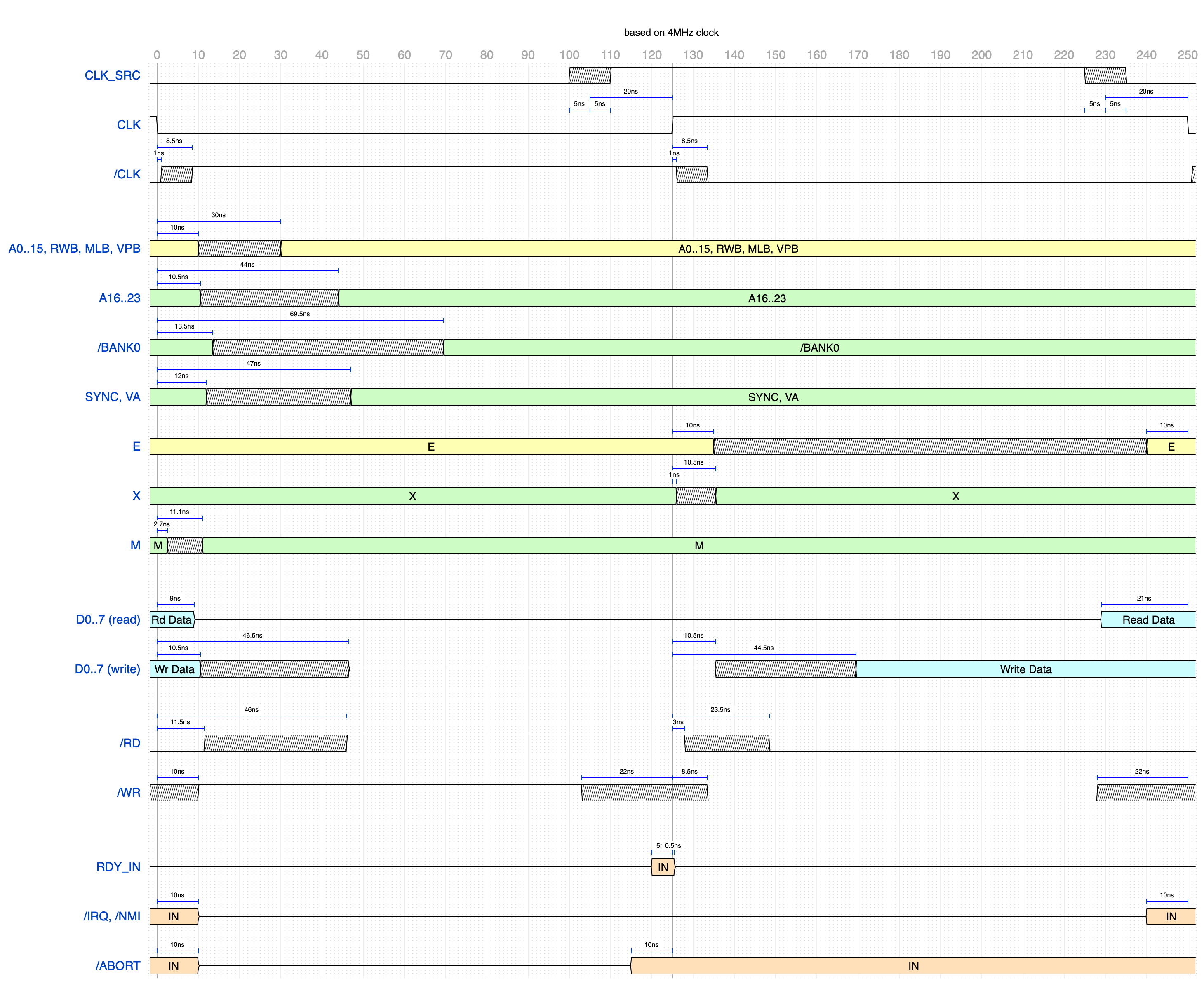Viewport: 1204px width, 986px height.
Task: Click the Wr Data block at start
Action: click(174, 669)
